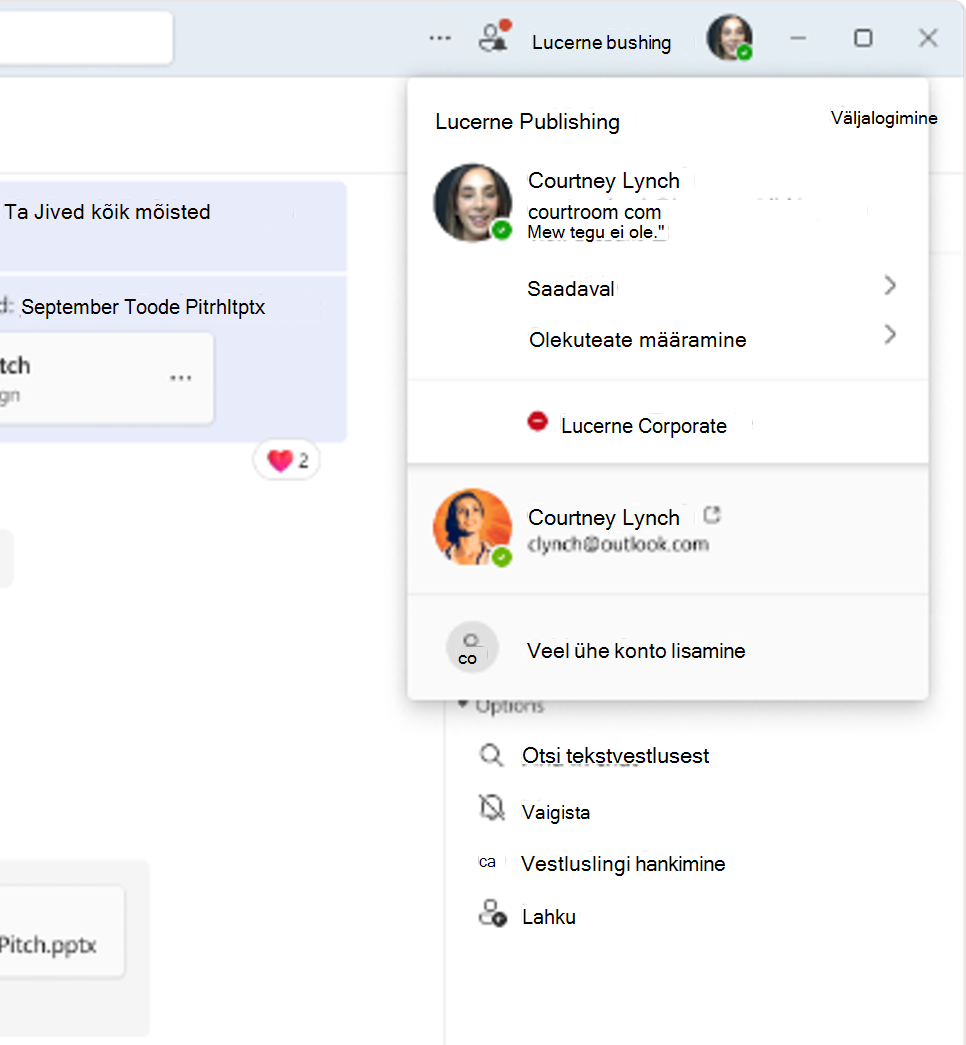Click the link icon beside Vestluslingi hankimine
This screenshot has height=1045, width=966.
(x=487, y=862)
